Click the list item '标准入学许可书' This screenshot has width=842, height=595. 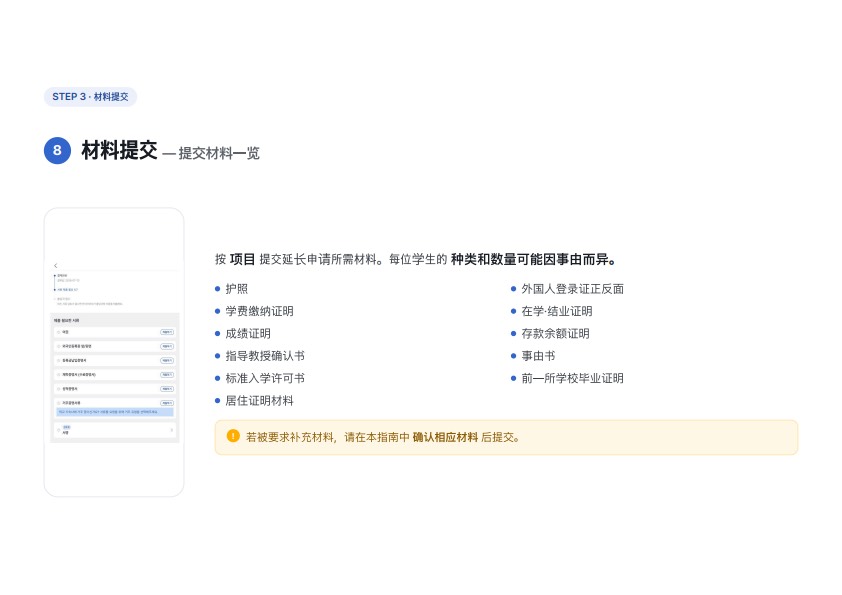point(265,379)
